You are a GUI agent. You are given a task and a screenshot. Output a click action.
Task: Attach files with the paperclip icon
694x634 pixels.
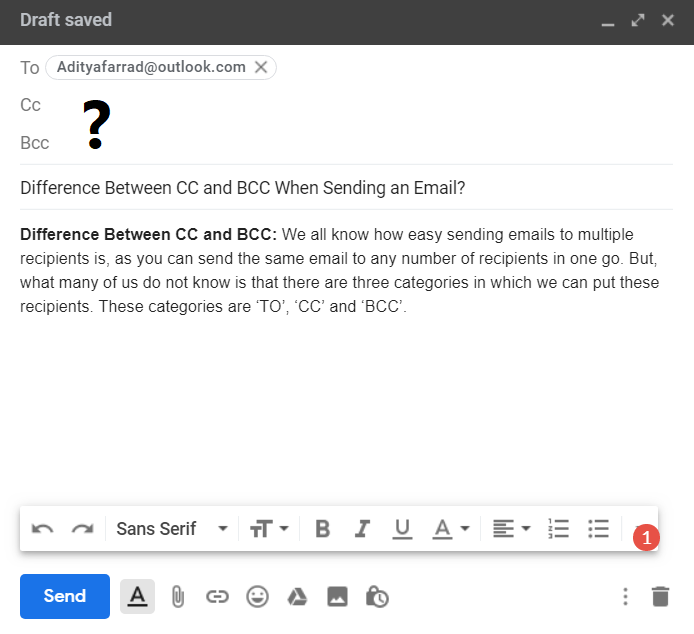177,597
